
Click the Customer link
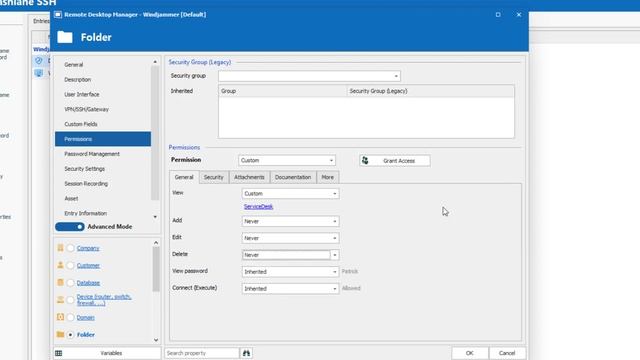88,265
